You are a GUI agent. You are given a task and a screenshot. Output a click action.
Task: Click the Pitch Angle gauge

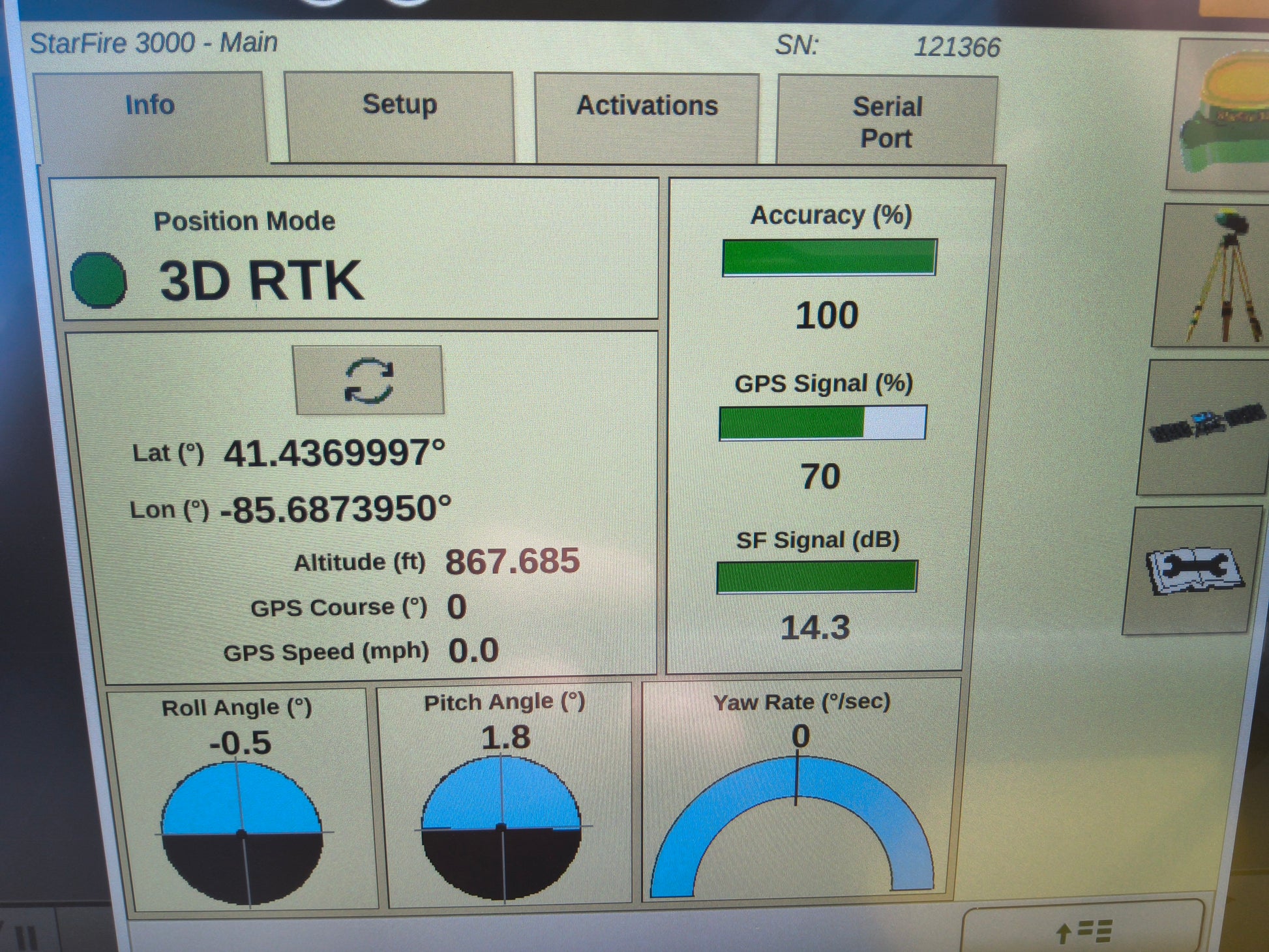[x=501, y=828]
